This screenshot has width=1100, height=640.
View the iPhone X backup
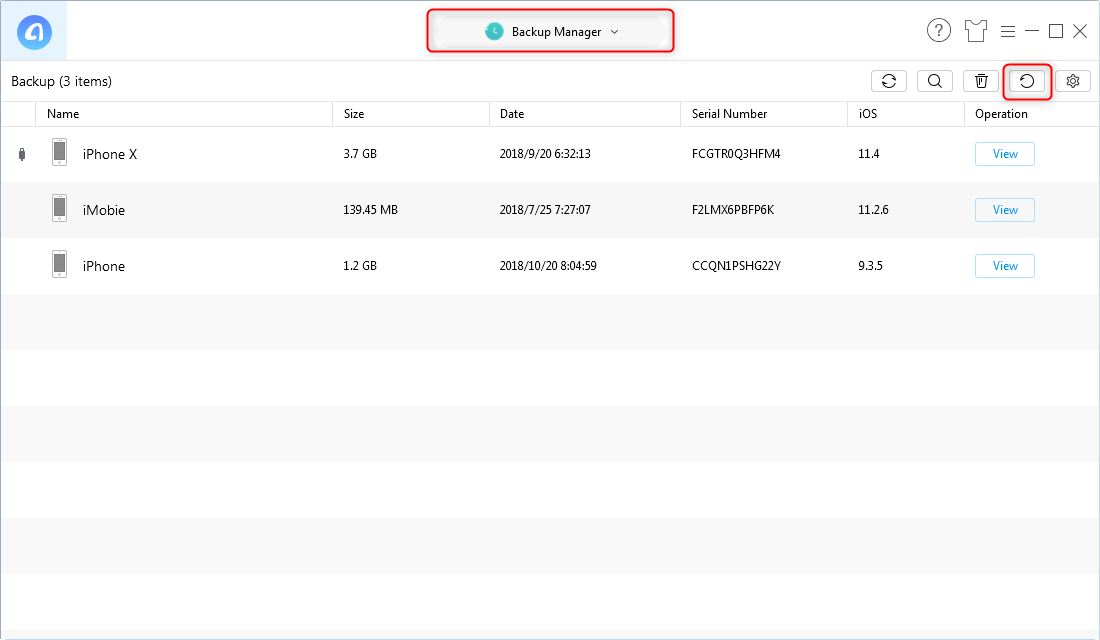pyautogui.click(x=1005, y=154)
